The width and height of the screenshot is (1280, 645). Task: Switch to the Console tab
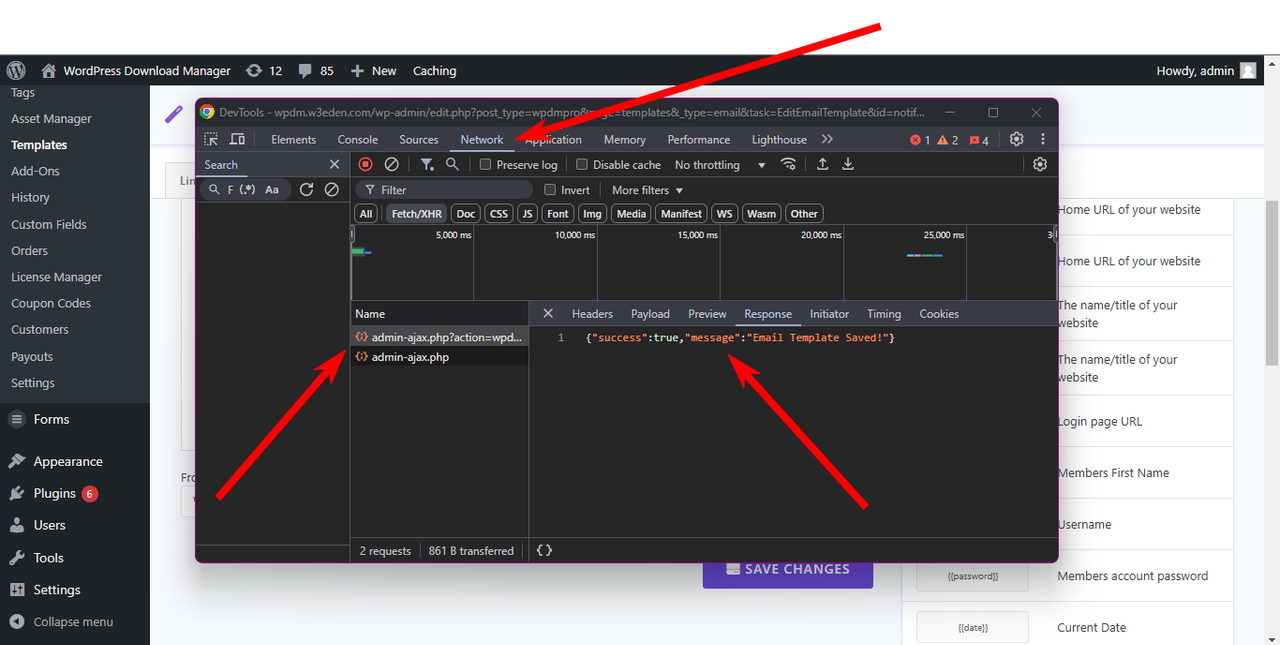(x=358, y=140)
